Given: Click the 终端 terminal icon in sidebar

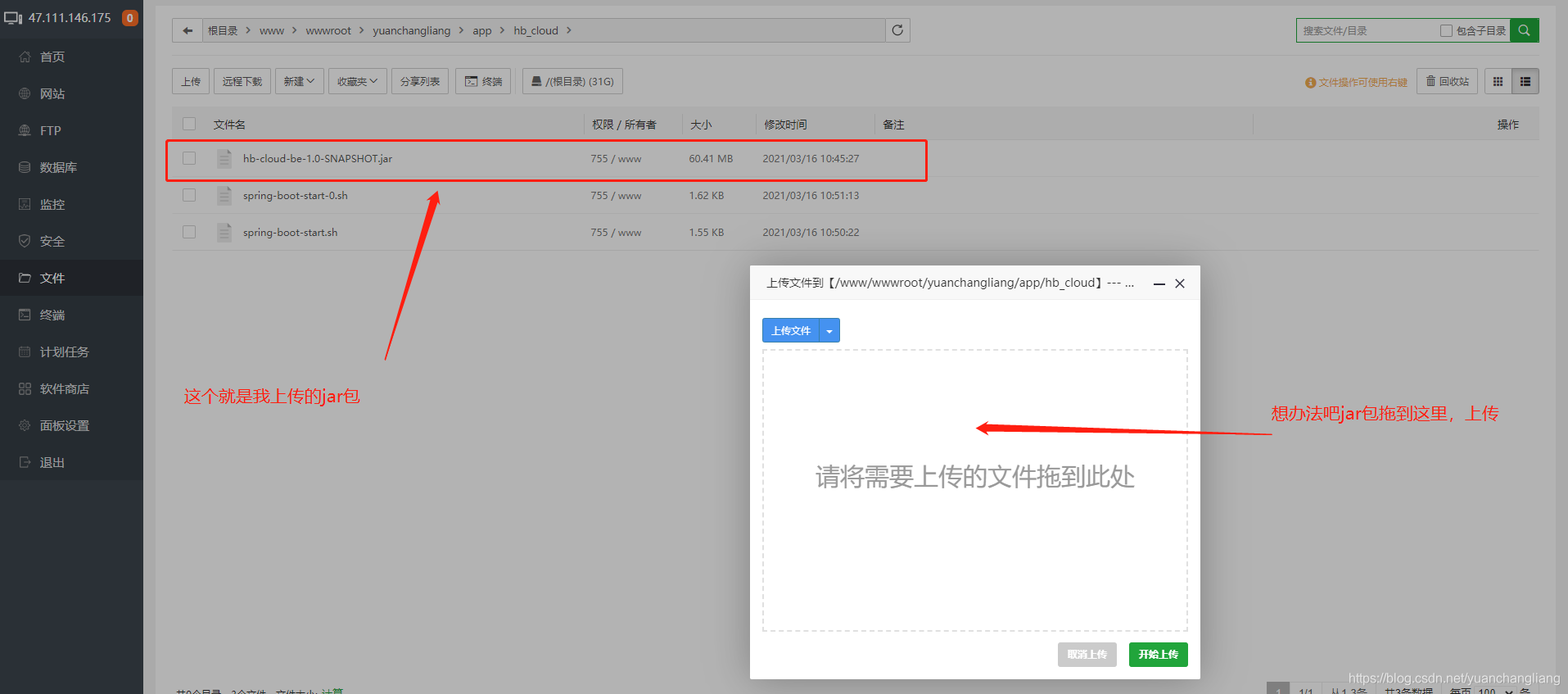Looking at the screenshot, I should [x=25, y=315].
